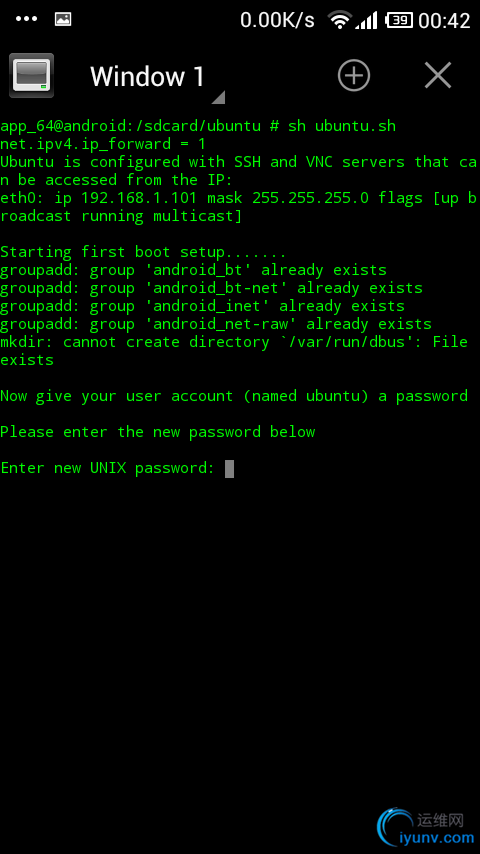Close the current terminal window with X
Image resolution: width=480 pixels, height=854 pixels.
438,75
